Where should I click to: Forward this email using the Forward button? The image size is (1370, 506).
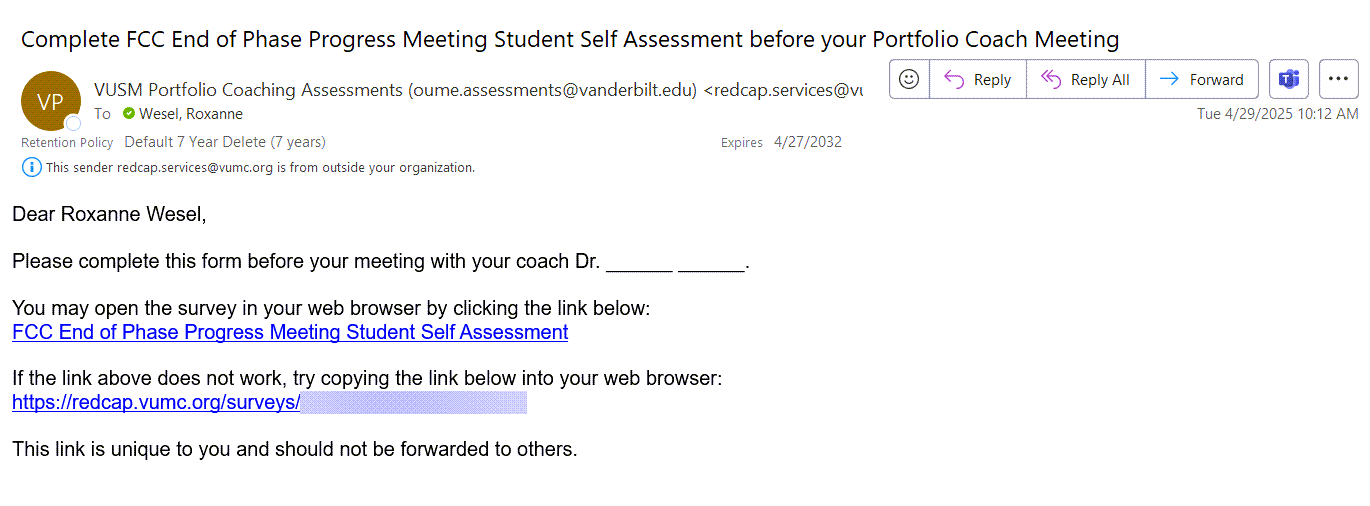(x=1202, y=79)
